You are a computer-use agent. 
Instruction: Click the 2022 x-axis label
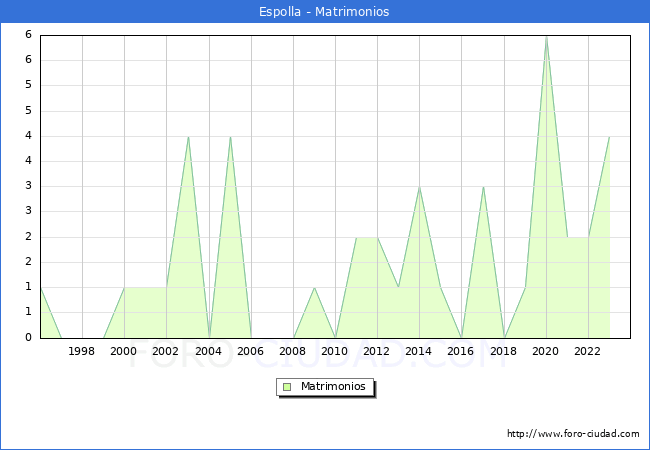click(587, 351)
